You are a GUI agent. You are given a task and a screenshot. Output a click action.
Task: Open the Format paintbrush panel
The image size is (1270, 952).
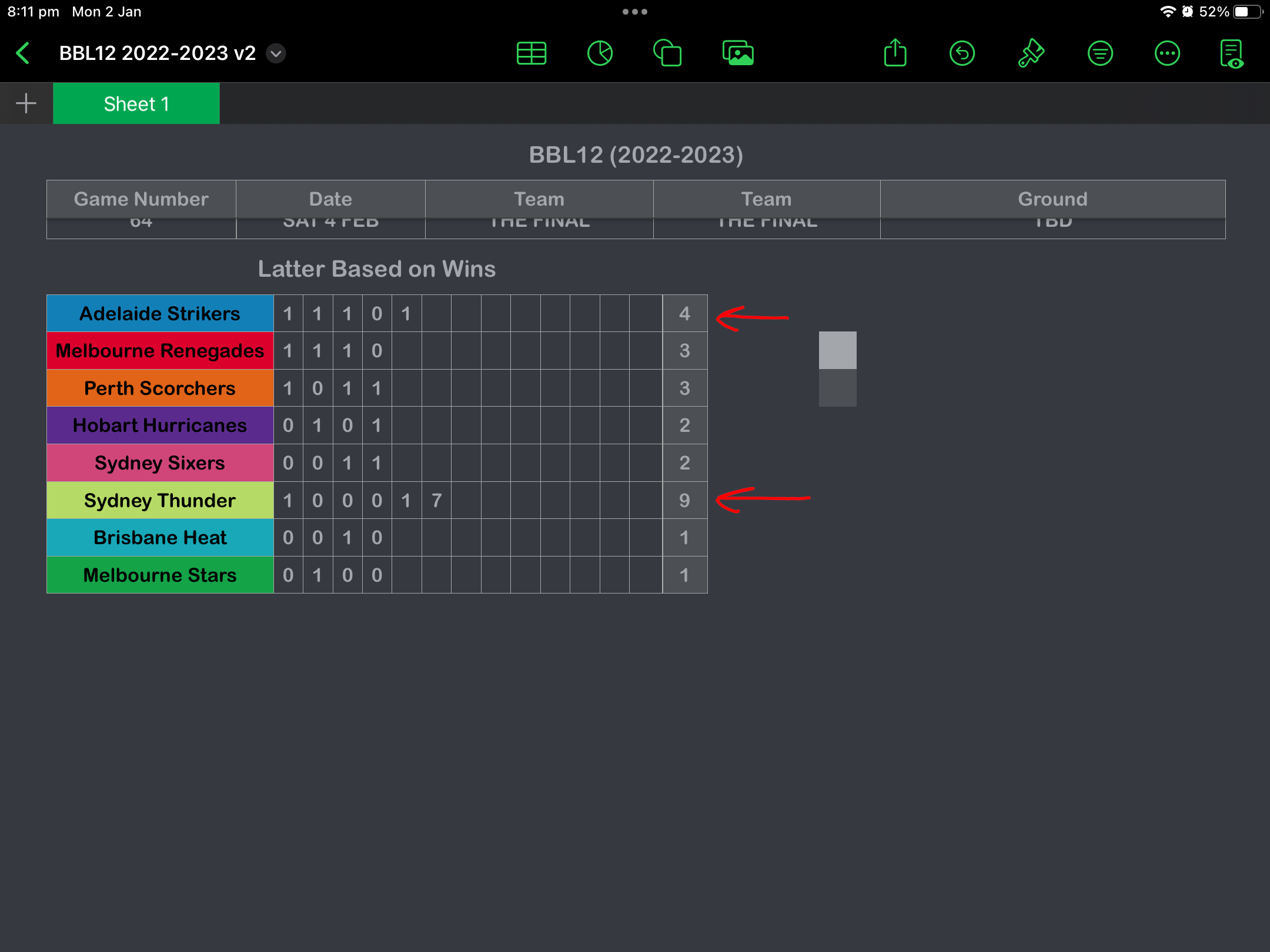click(1031, 53)
